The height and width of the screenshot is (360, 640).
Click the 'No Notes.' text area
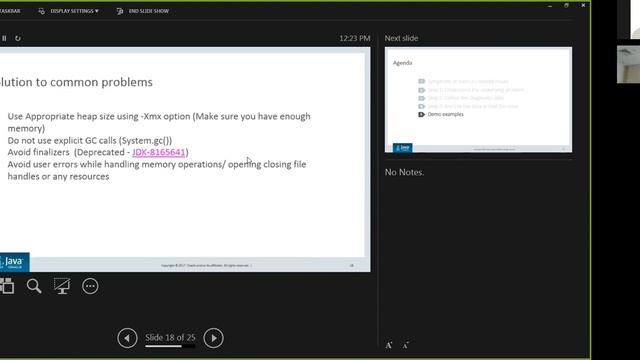click(404, 172)
